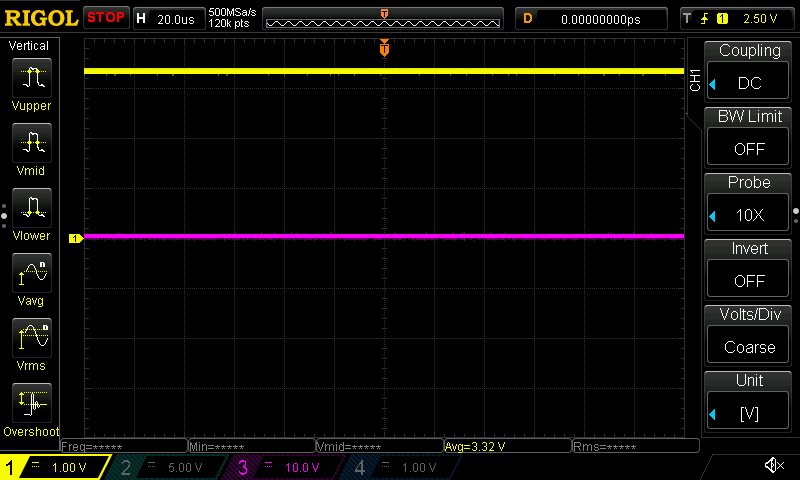This screenshot has height=480, width=800.
Task: Click the waveform memory overview bar
Action: [x=383, y=19]
